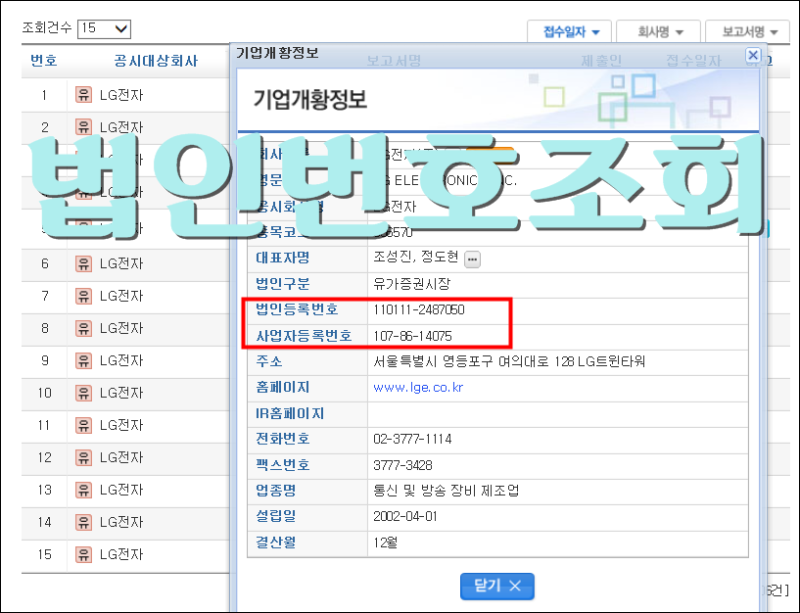Click the 유가증권시장 value

[x=412, y=284]
